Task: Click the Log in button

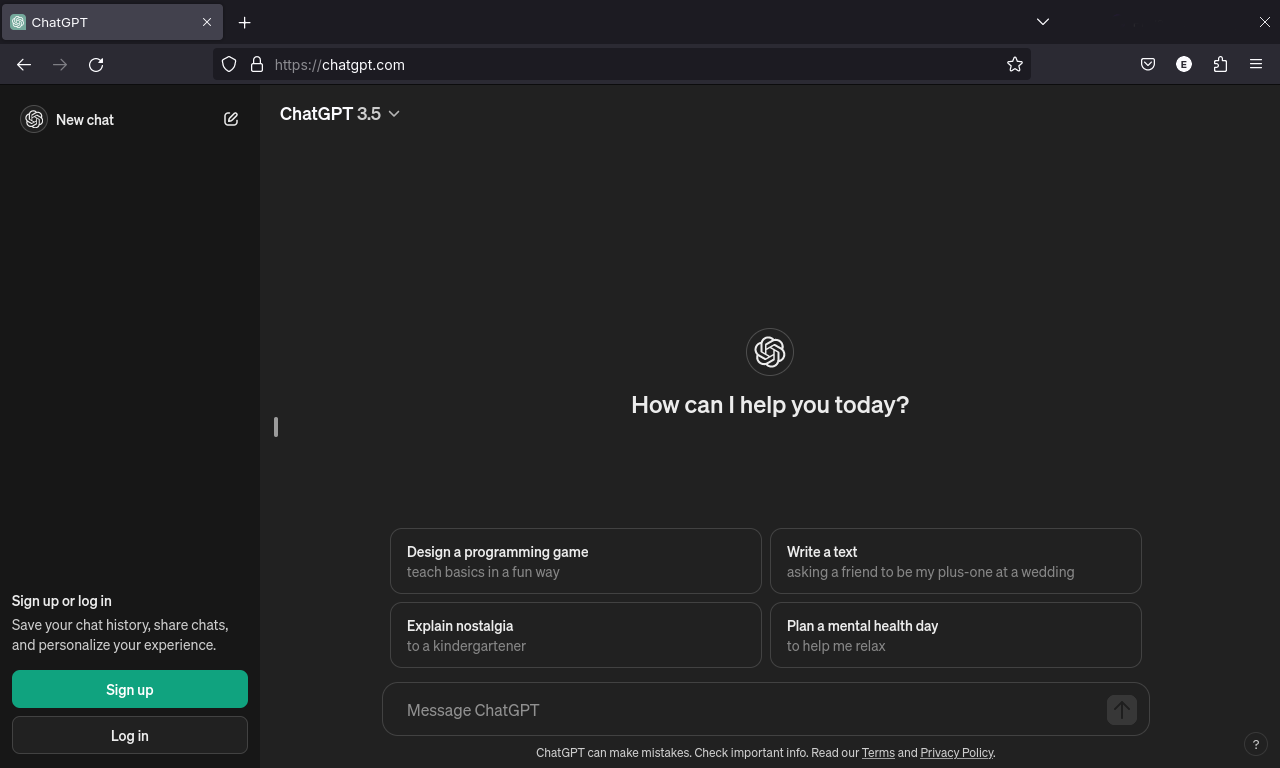Action: pyautogui.click(x=129, y=735)
